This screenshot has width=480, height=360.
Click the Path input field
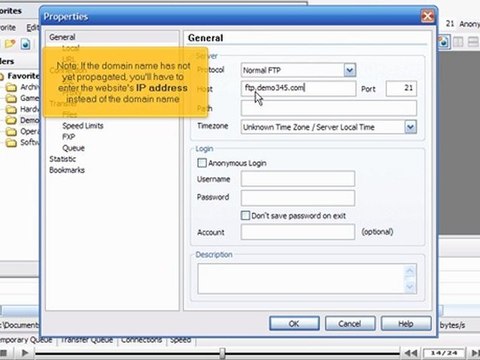point(329,108)
